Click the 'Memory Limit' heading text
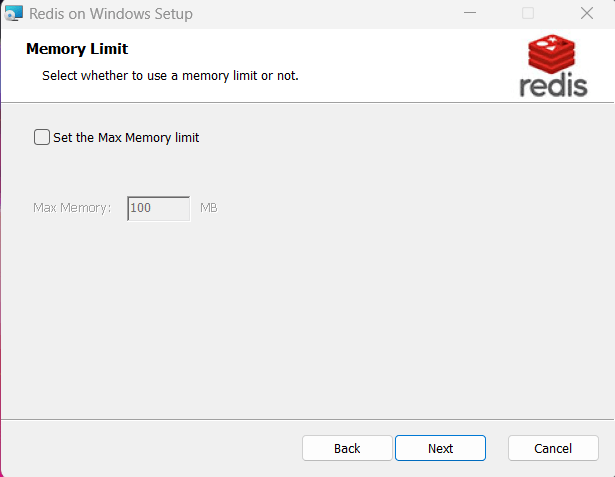This screenshot has width=615, height=477. (77, 49)
